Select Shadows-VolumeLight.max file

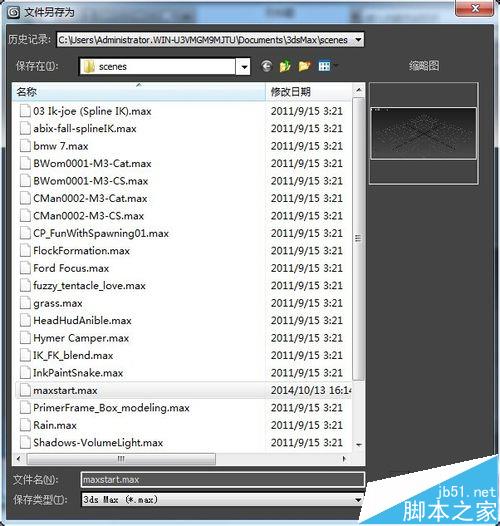(98, 442)
